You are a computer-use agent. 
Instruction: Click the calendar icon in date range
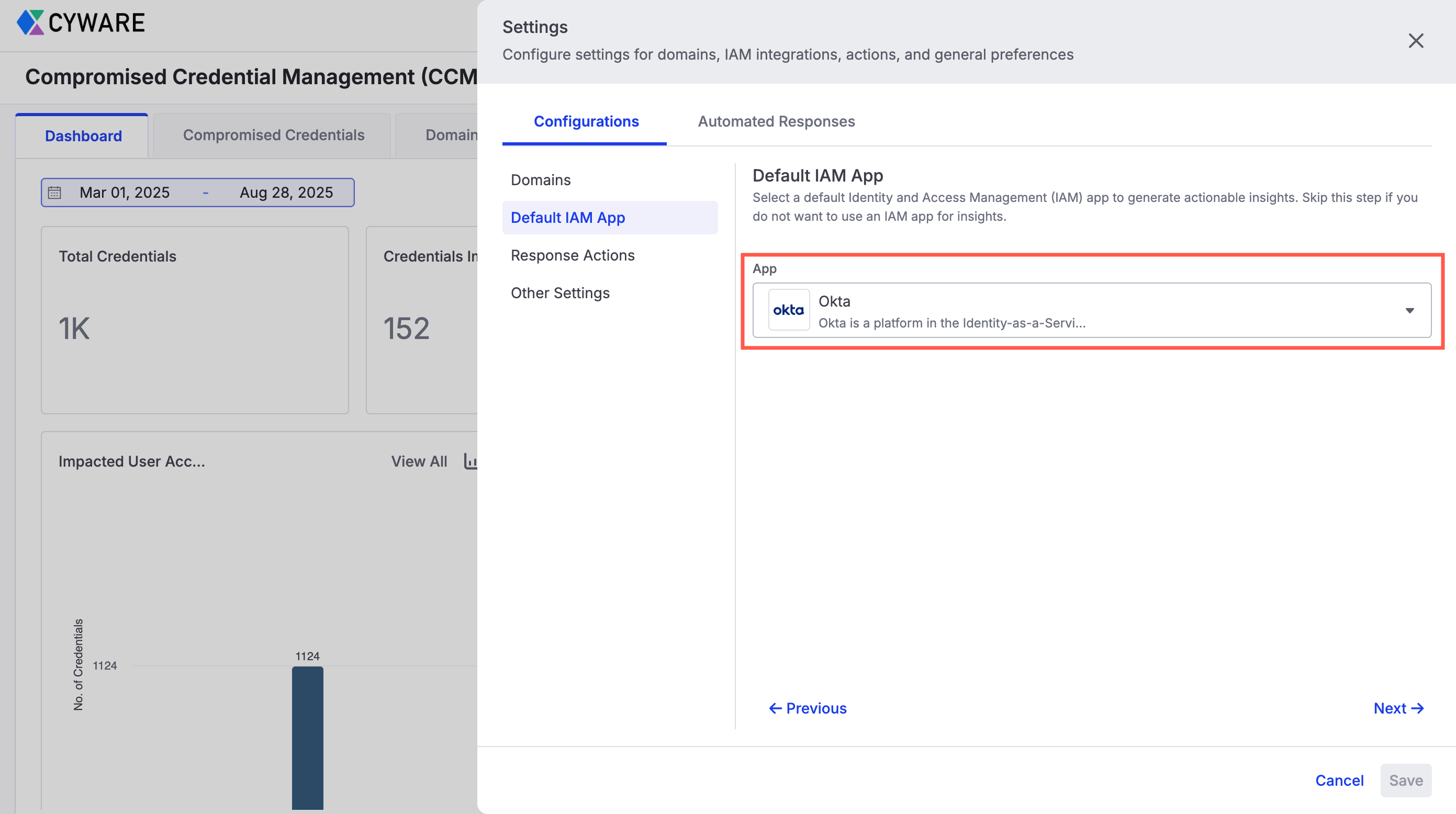click(54, 193)
